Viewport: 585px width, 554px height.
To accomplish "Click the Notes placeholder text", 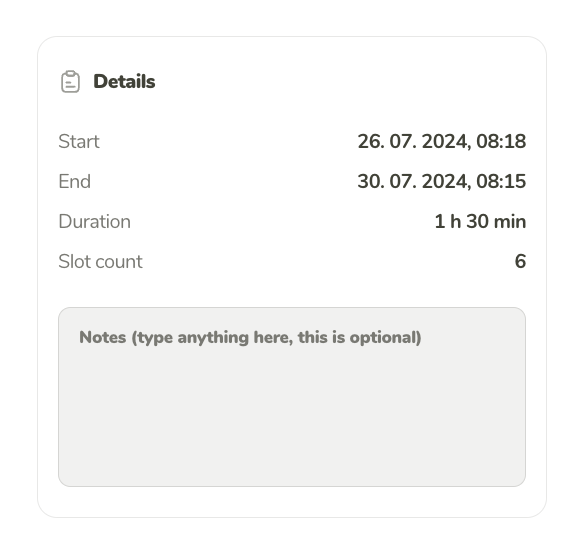I will [x=250, y=338].
